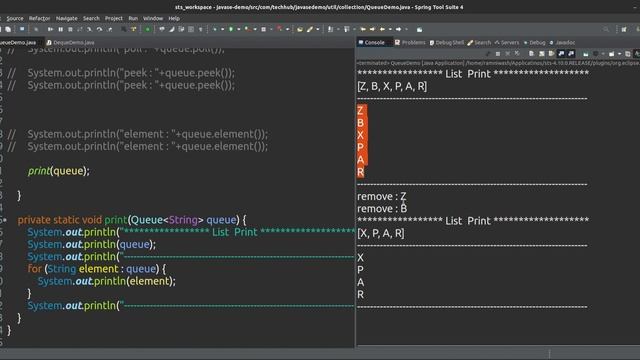Click console line '[X, P, A, R]'

pos(380,233)
